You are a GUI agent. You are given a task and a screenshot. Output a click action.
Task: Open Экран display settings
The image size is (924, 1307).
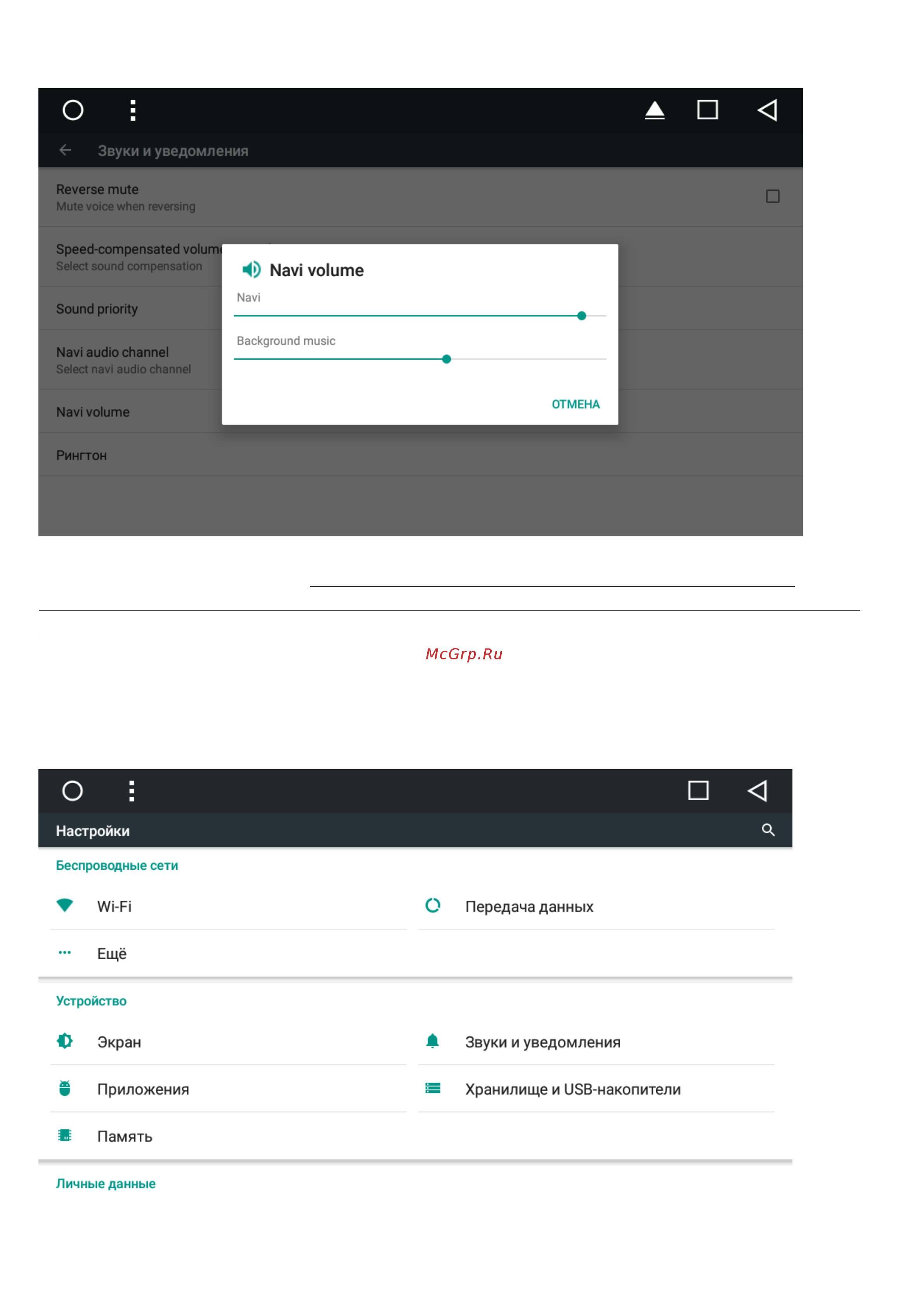point(228,1042)
